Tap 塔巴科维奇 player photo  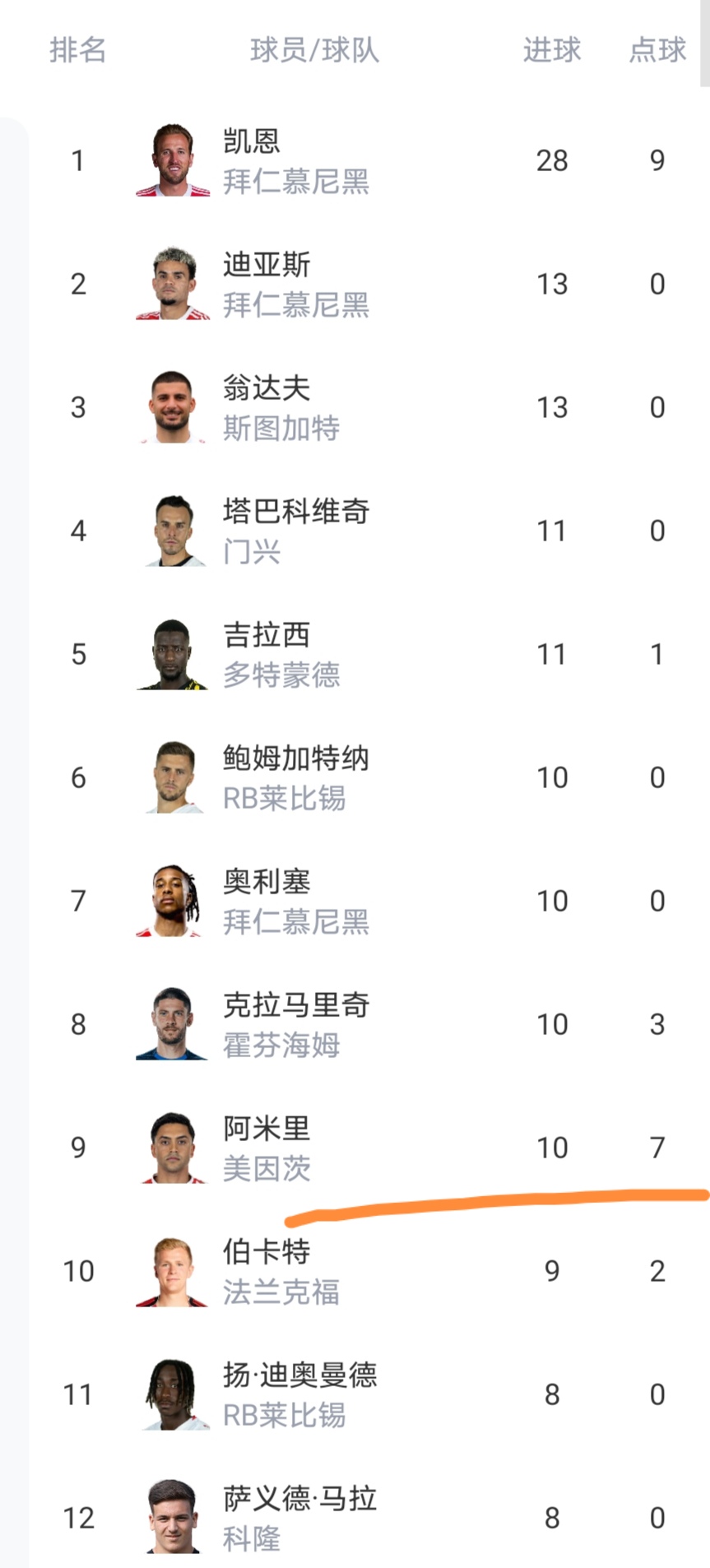coord(173,531)
